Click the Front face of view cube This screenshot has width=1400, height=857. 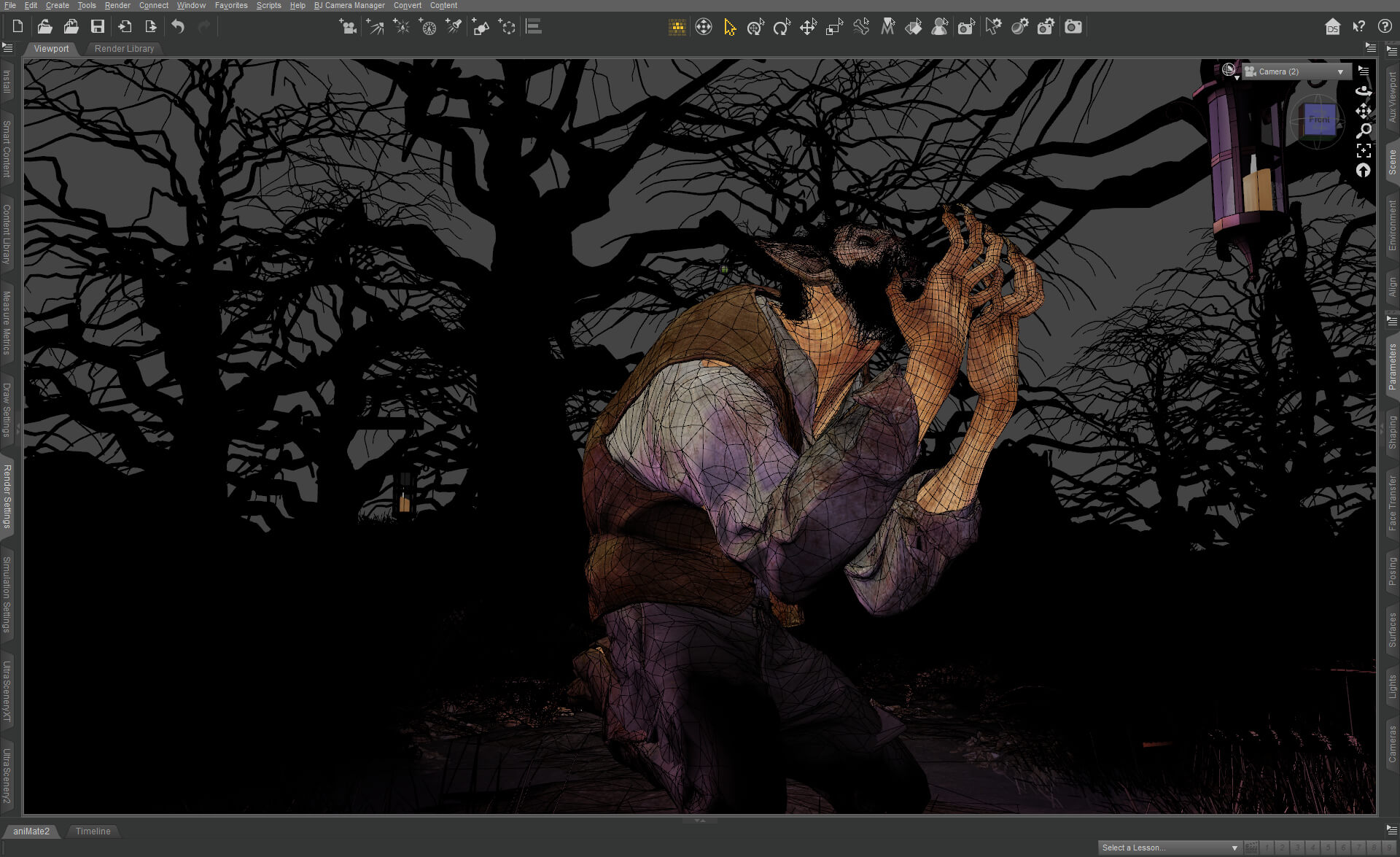coord(1319,120)
